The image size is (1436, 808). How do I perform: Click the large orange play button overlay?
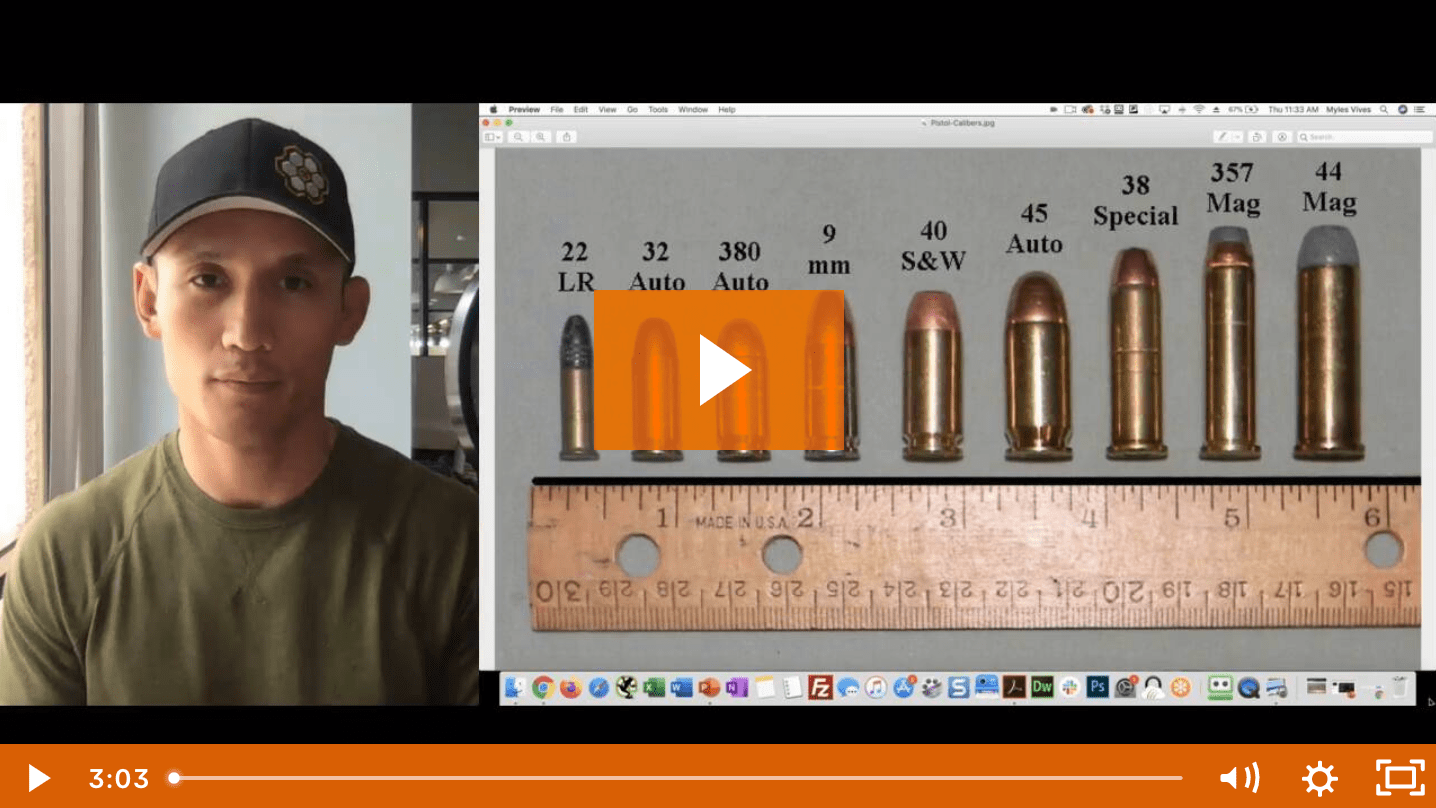pos(718,370)
